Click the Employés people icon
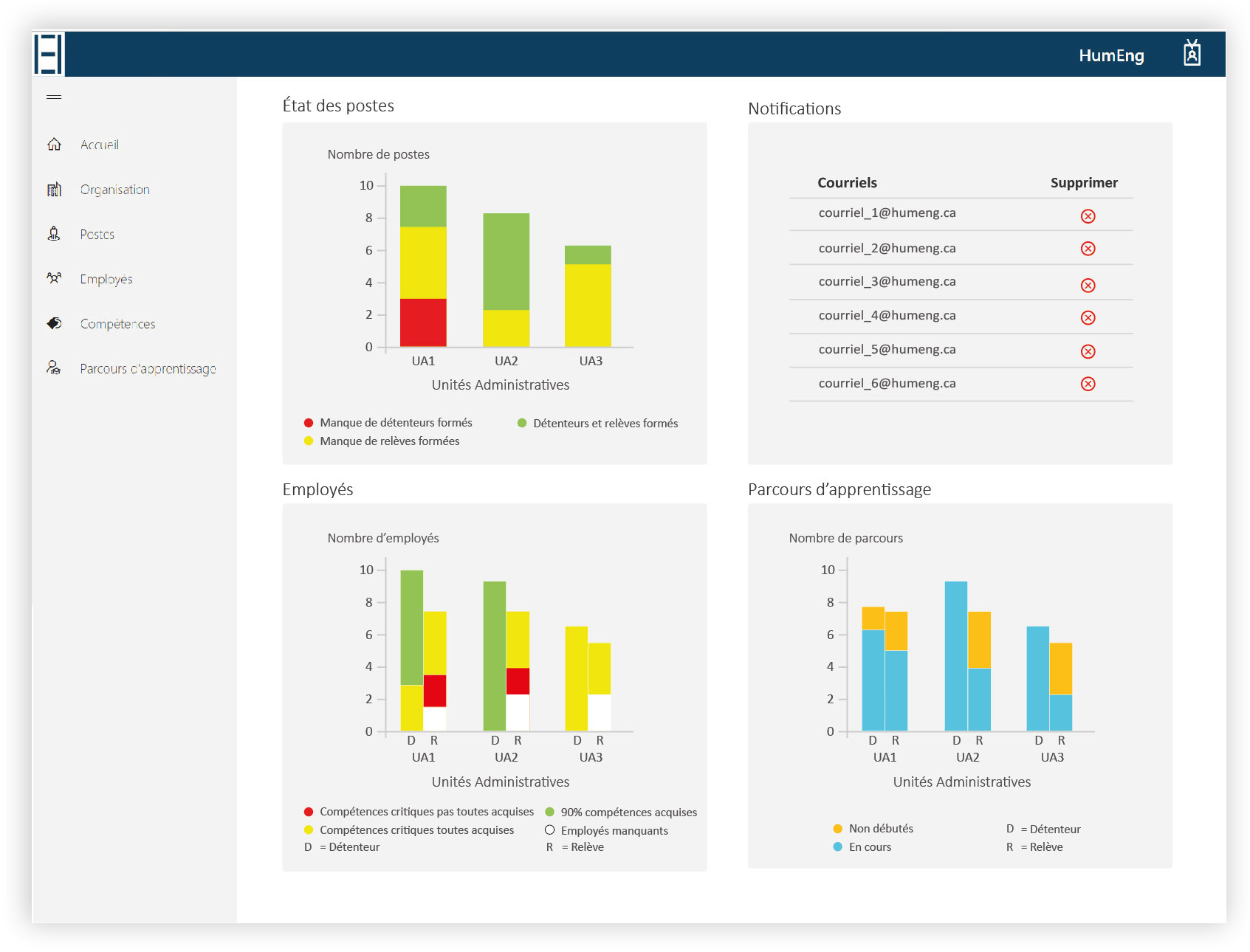Image resolution: width=1250 pixels, height=952 pixels. click(x=54, y=279)
